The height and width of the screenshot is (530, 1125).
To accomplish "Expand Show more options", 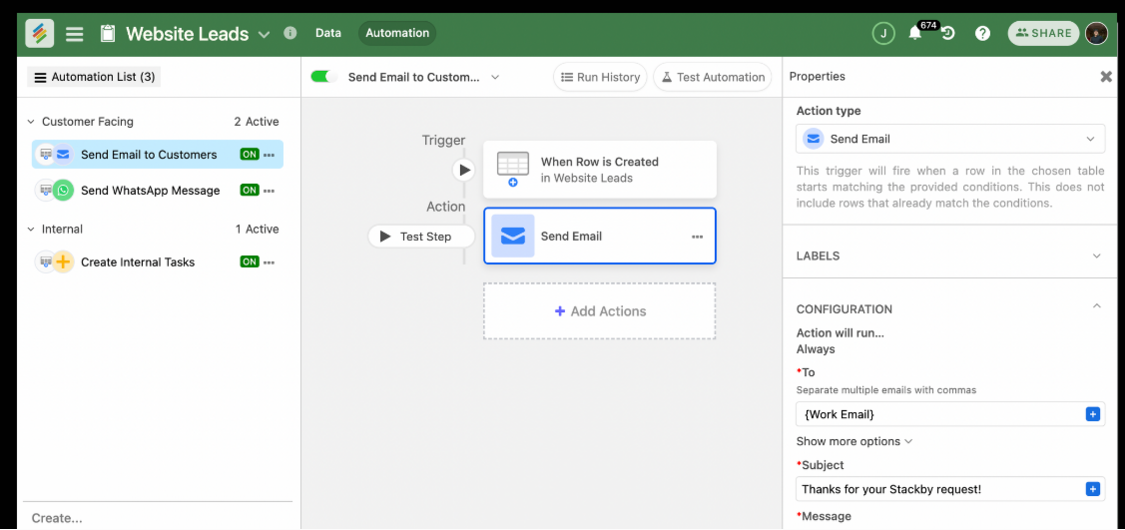I will pyautogui.click(x=854, y=441).
